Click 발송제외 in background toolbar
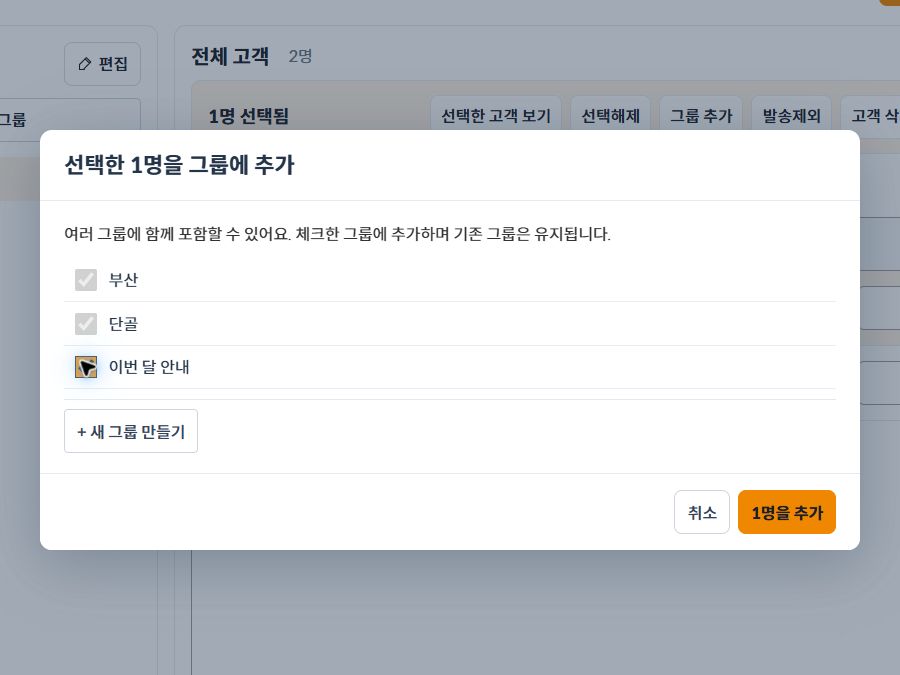This screenshot has height=675, width=900. pyautogui.click(x=791, y=116)
